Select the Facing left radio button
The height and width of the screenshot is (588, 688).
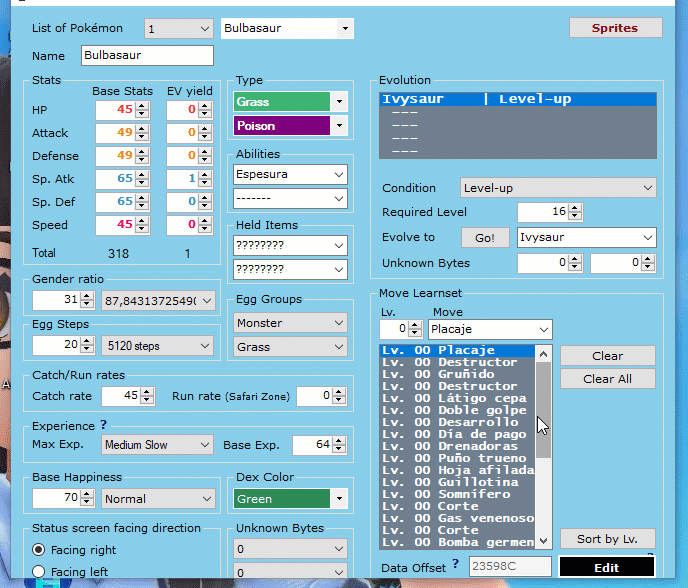pos(39,572)
